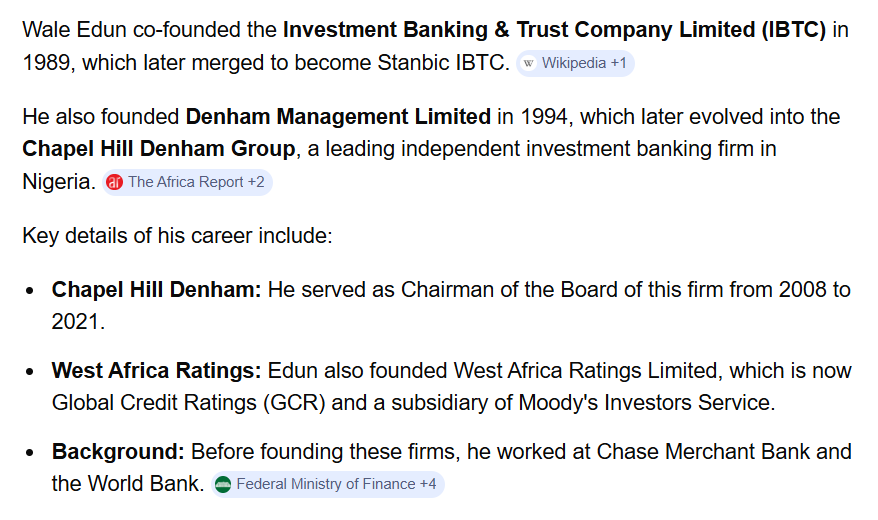Viewport: 878px width, 520px height.
Task: Expand the '+4' additional sources count
Action: pos(428,484)
